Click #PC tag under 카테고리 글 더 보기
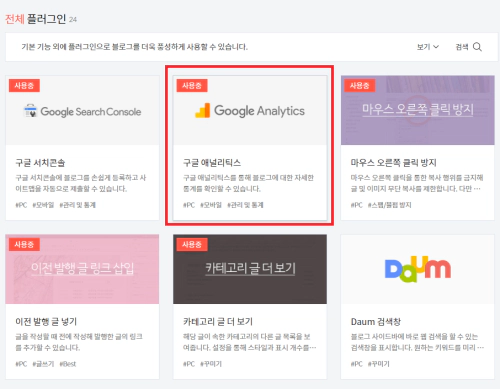Viewport: 500px width, 389px height. pos(189,364)
